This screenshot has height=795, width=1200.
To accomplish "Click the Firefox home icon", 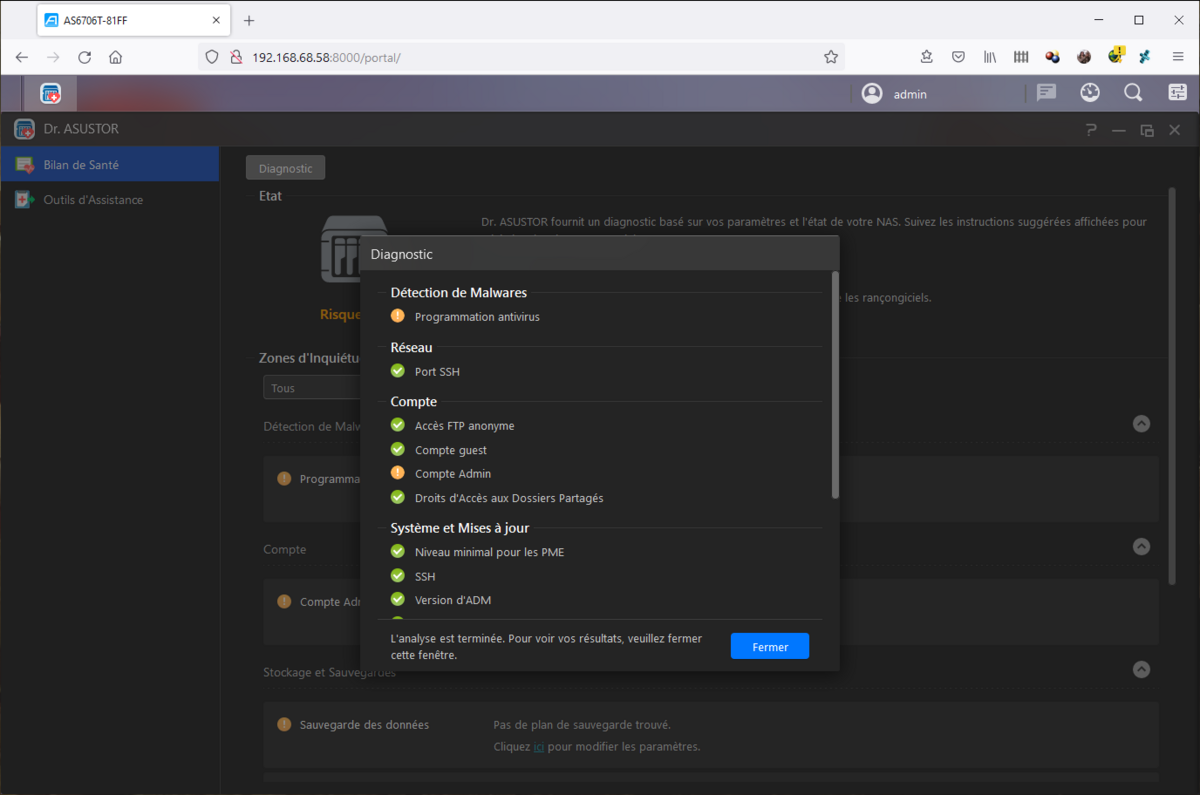I will pyautogui.click(x=116, y=57).
